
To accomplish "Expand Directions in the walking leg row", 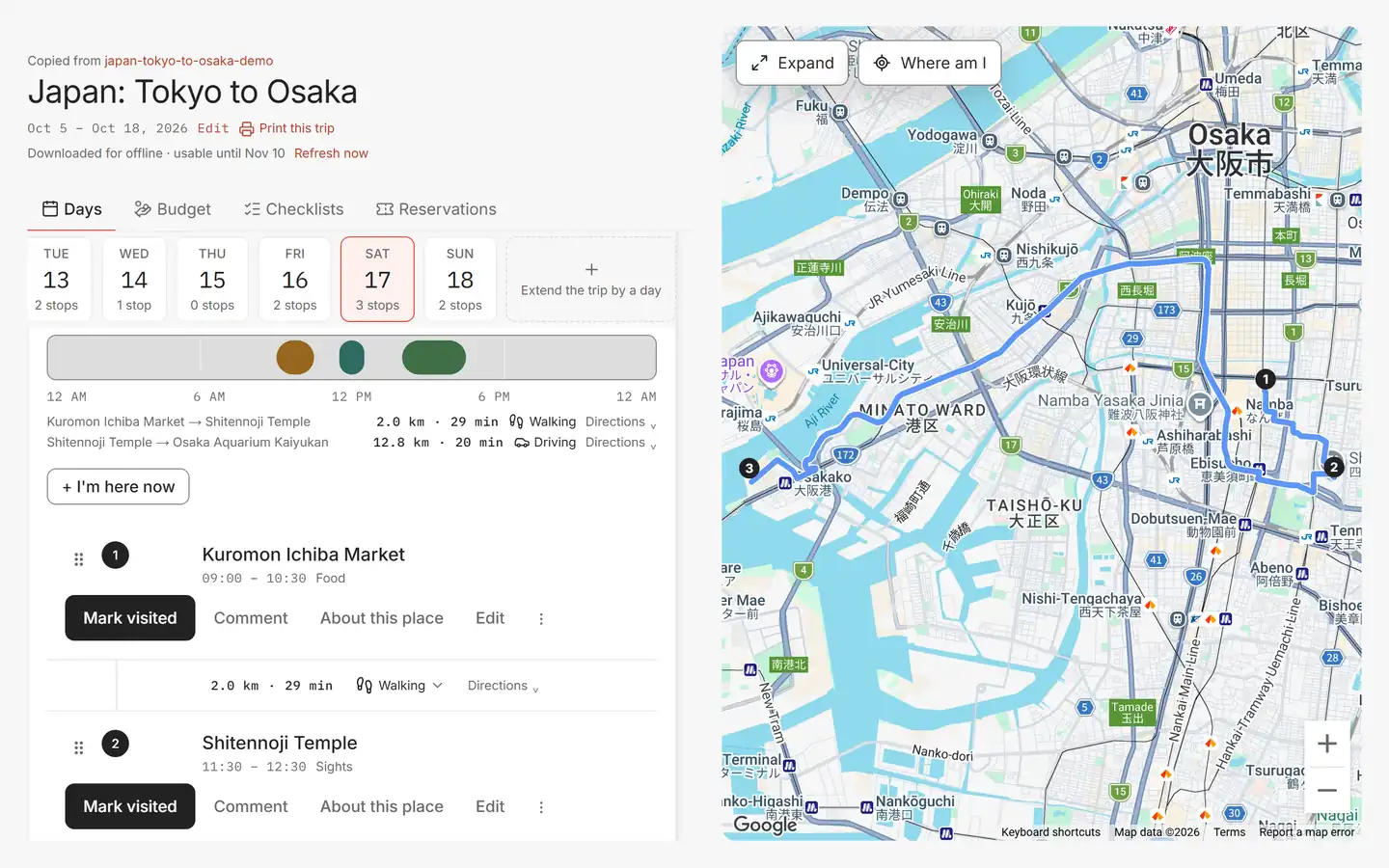I will tap(504, 686).
